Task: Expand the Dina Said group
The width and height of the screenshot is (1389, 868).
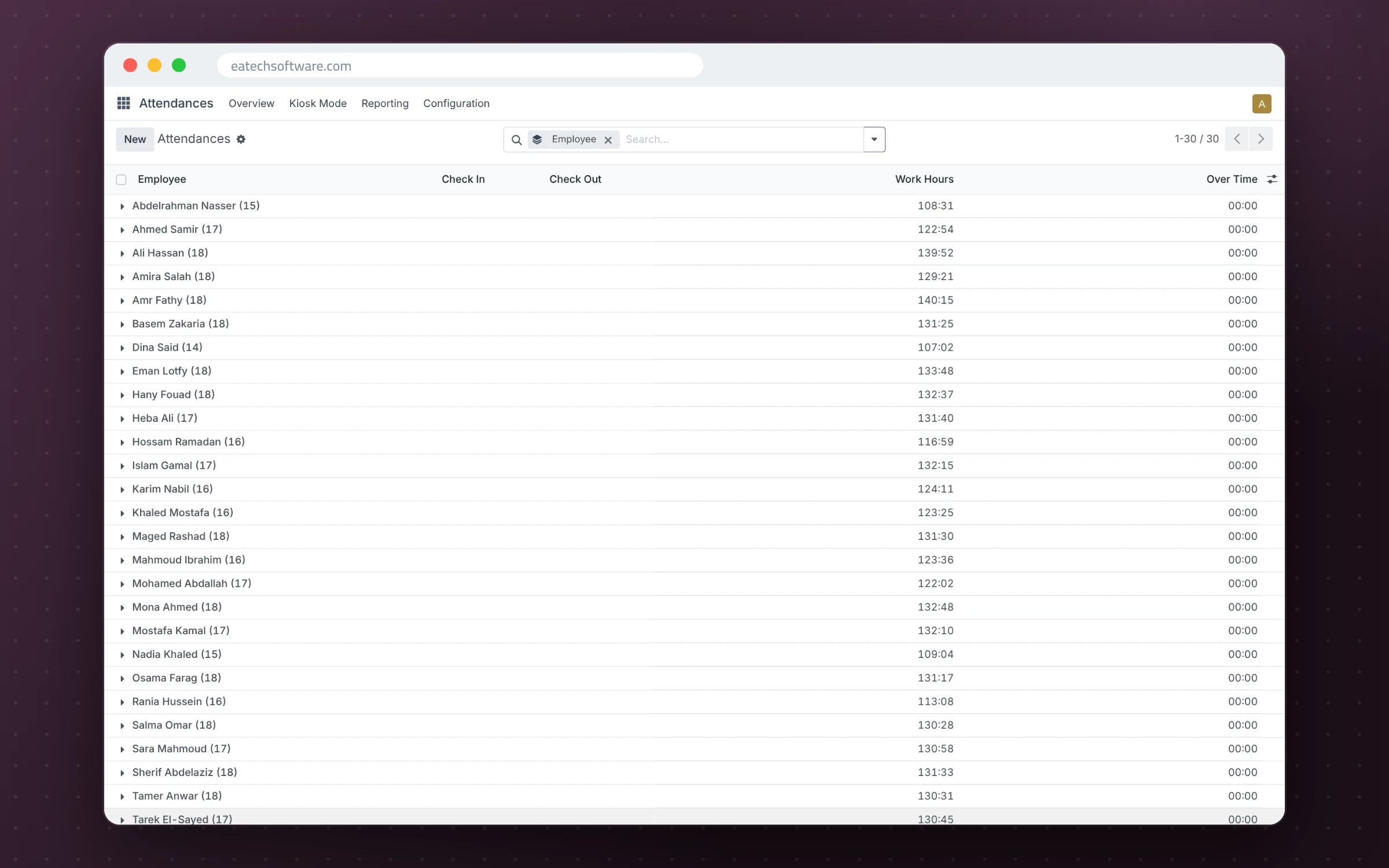Action: click(122, 348)
